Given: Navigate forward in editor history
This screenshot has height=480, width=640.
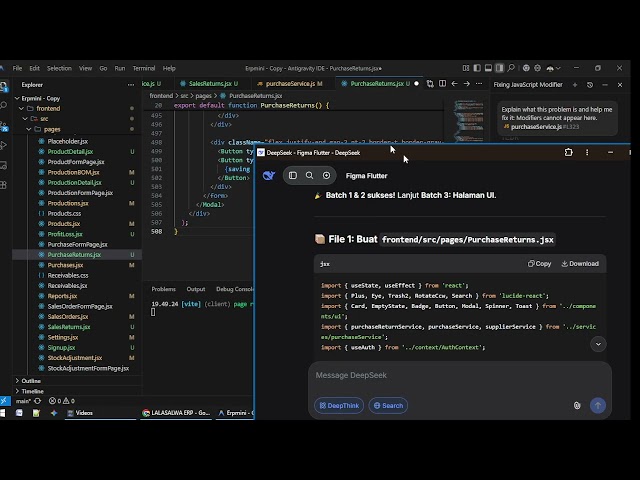Looking at the screenshot, I should click(x=467, y=84).
